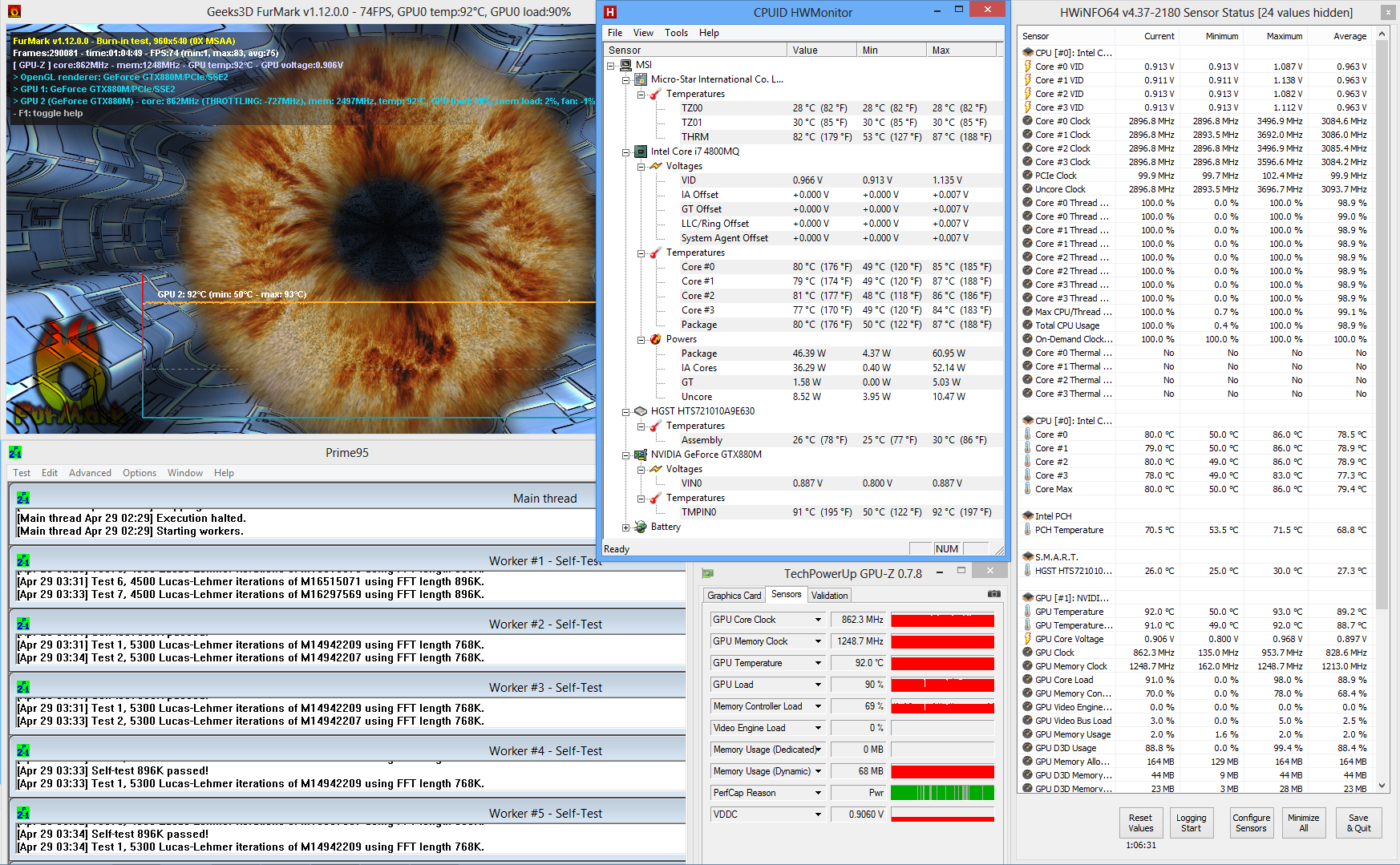Collapse the Powers node in HWMonitor
The width and height of the screenshot is (1400, 865).
coord(641,340)
